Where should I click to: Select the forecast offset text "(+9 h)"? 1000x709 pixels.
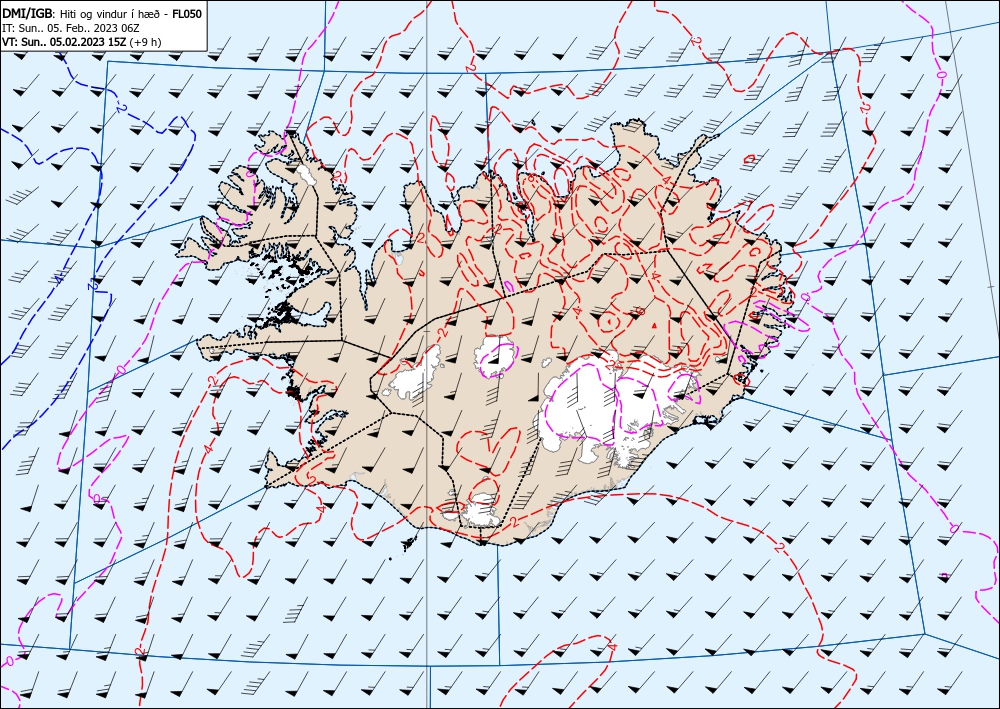[145, 43]
